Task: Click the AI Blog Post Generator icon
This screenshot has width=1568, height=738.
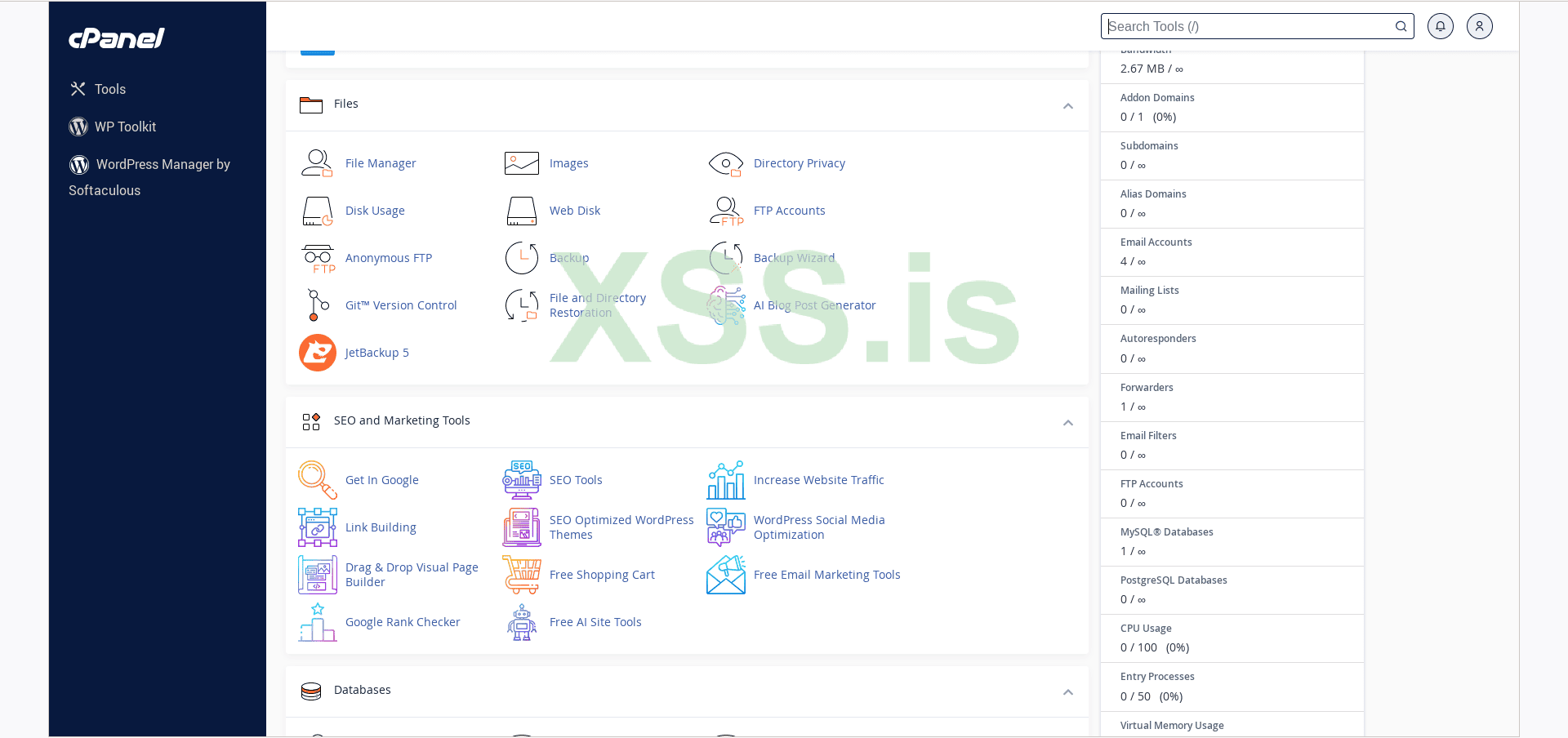Action: tap(726, 305)
